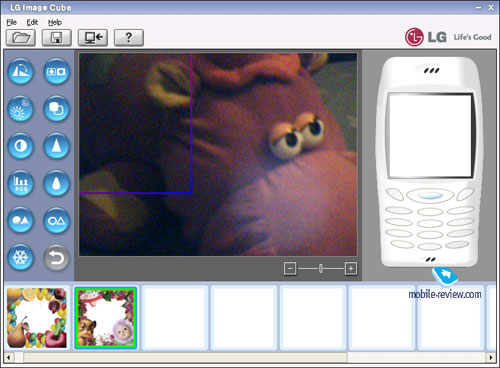Open the File menu
Image resolution: width=500 pixels, height=368 pixels.
coord(11,22)
